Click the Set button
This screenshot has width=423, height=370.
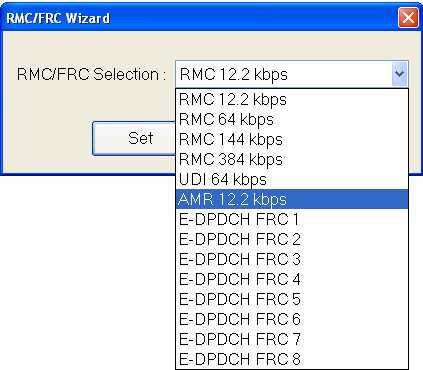pyautogui.click(x=134, y=138)
